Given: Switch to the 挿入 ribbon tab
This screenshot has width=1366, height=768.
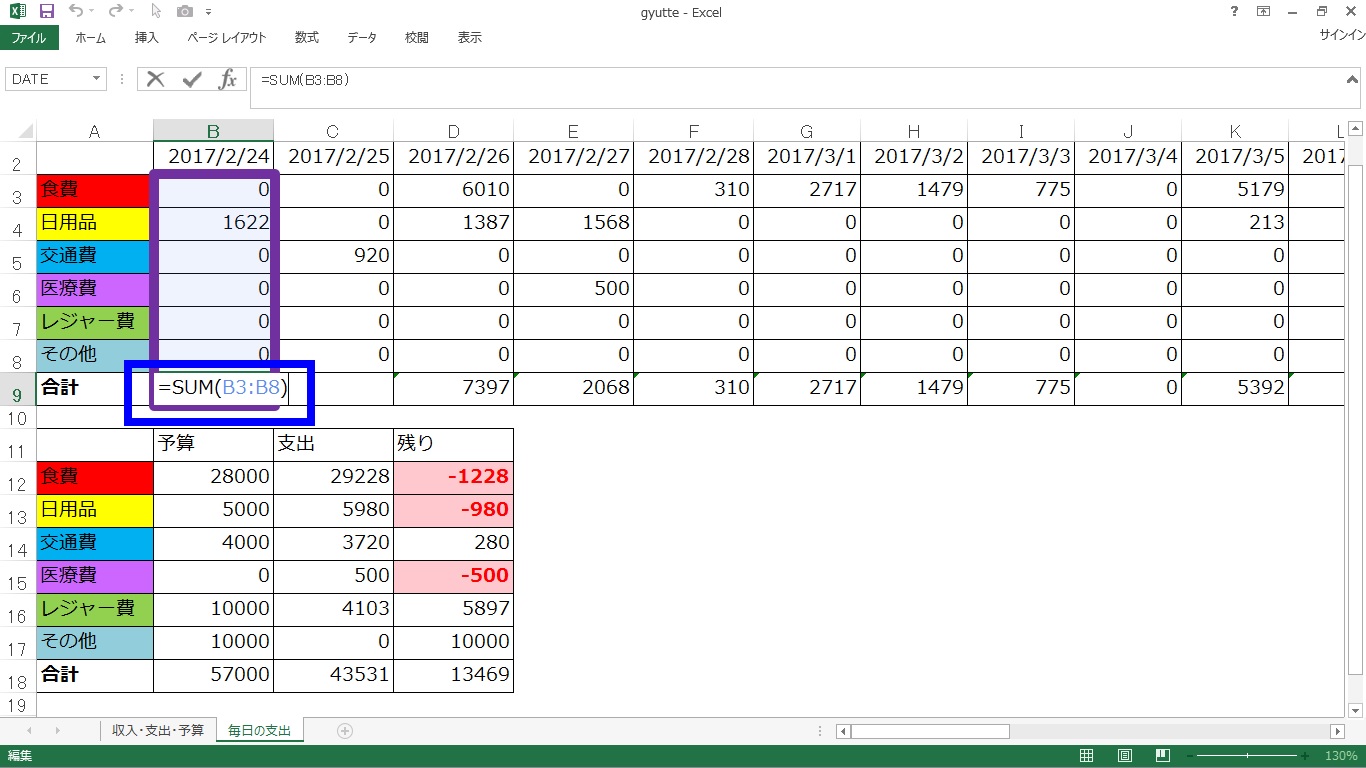Looking at the screenshot, I should (147, 38).
